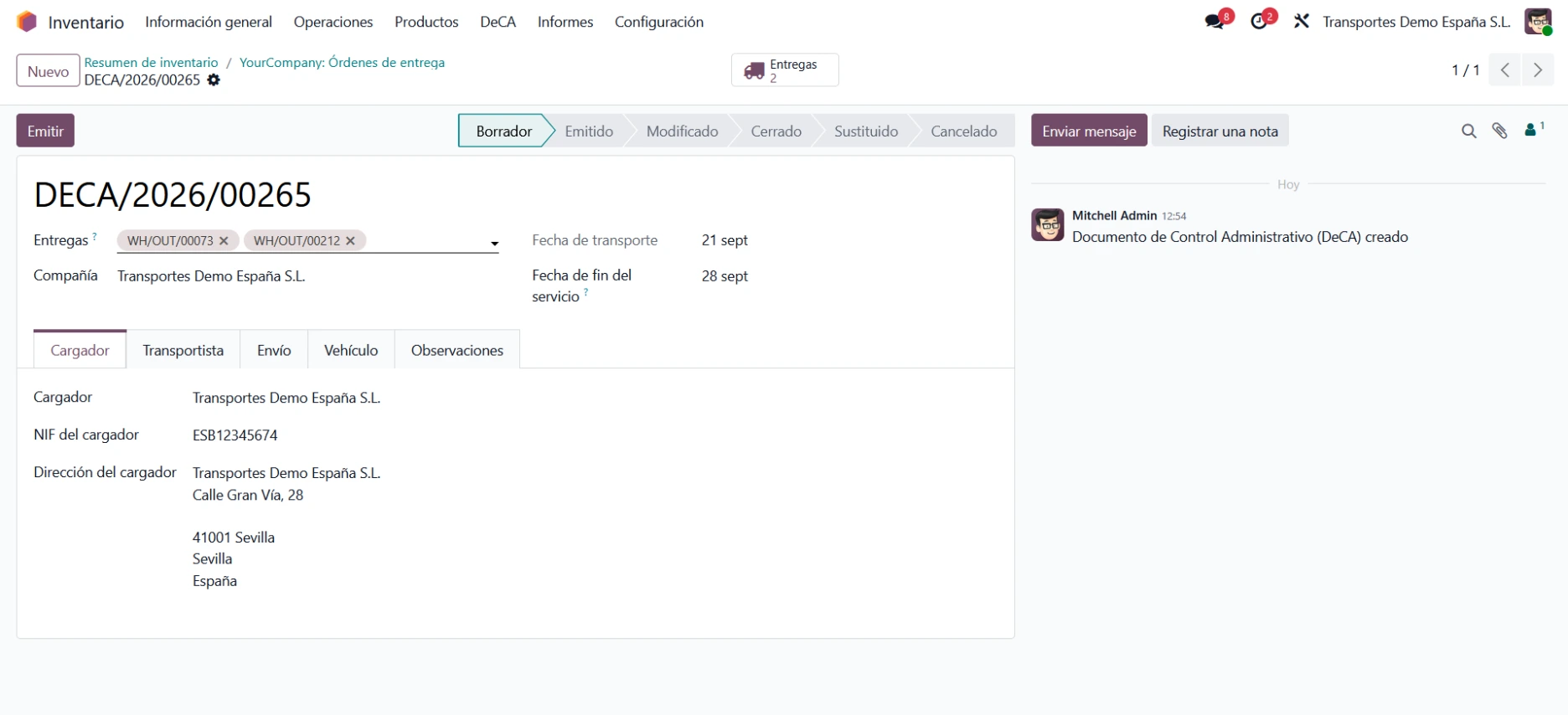Show followers with the person icon

(x=1534, y=130)
